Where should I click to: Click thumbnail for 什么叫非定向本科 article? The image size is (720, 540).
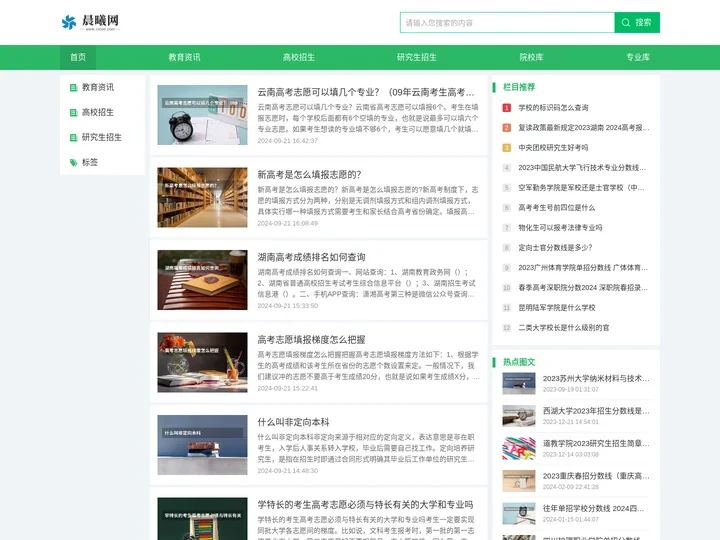coord(202,445)
